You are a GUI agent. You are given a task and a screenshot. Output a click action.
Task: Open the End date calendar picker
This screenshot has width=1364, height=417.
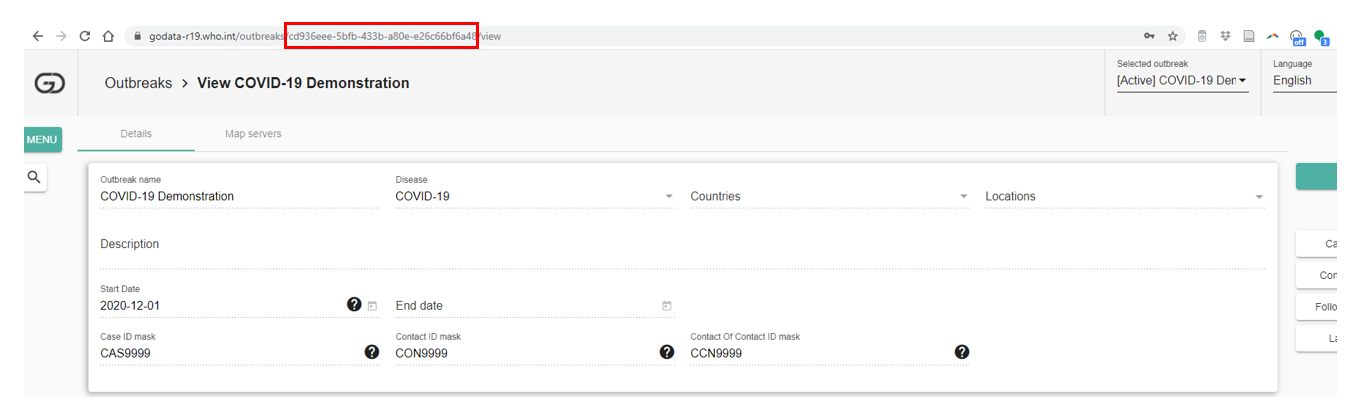tap(667, 306)
